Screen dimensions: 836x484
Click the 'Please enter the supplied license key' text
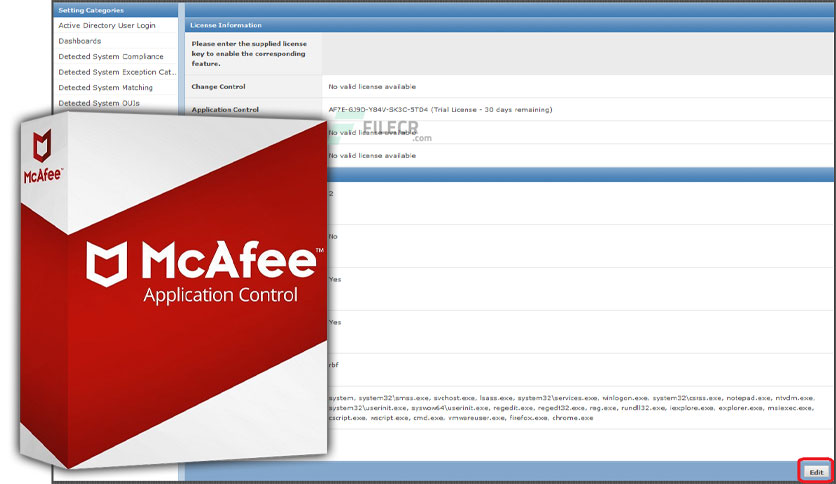click(x=249, y=53)
